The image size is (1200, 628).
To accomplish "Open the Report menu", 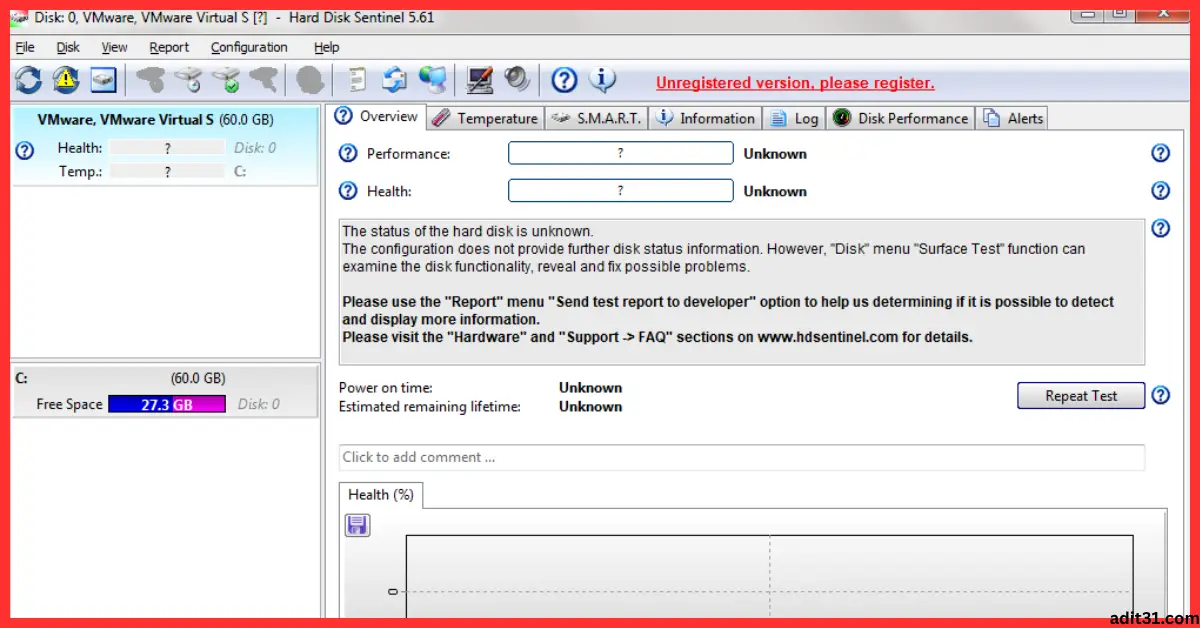I will click(169, 47).
